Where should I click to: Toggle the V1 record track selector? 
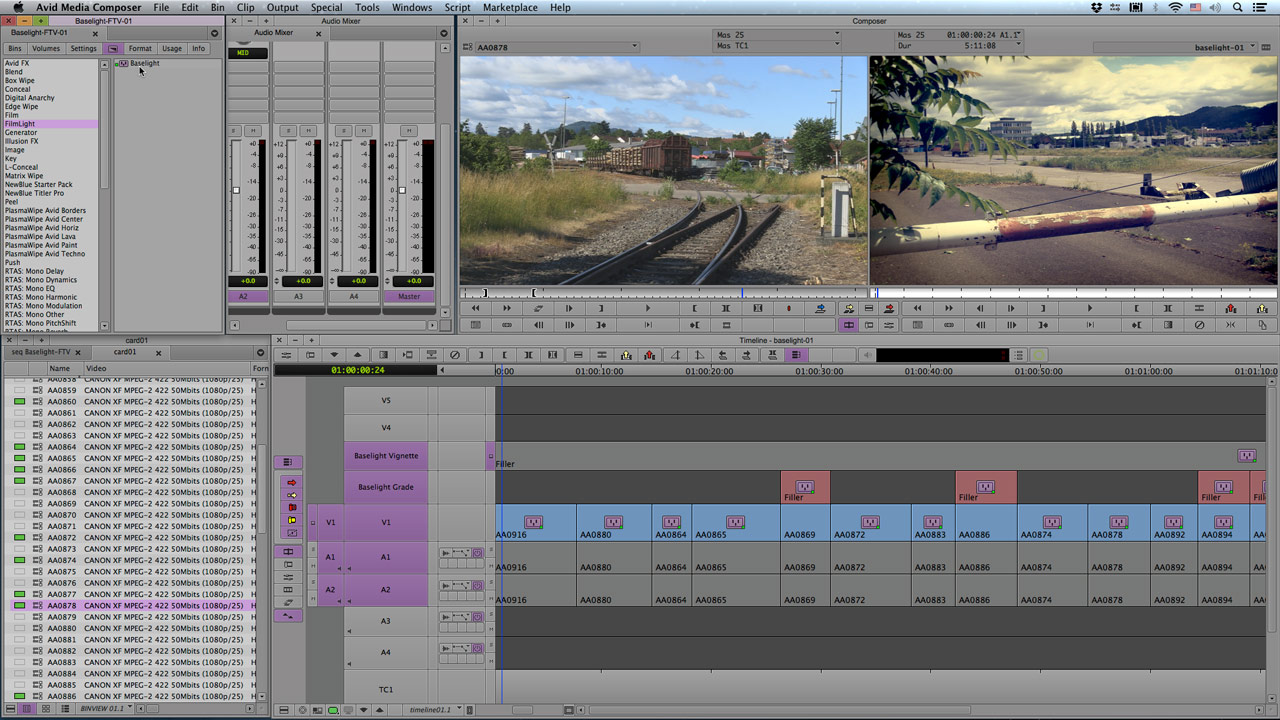click(386, 523)
